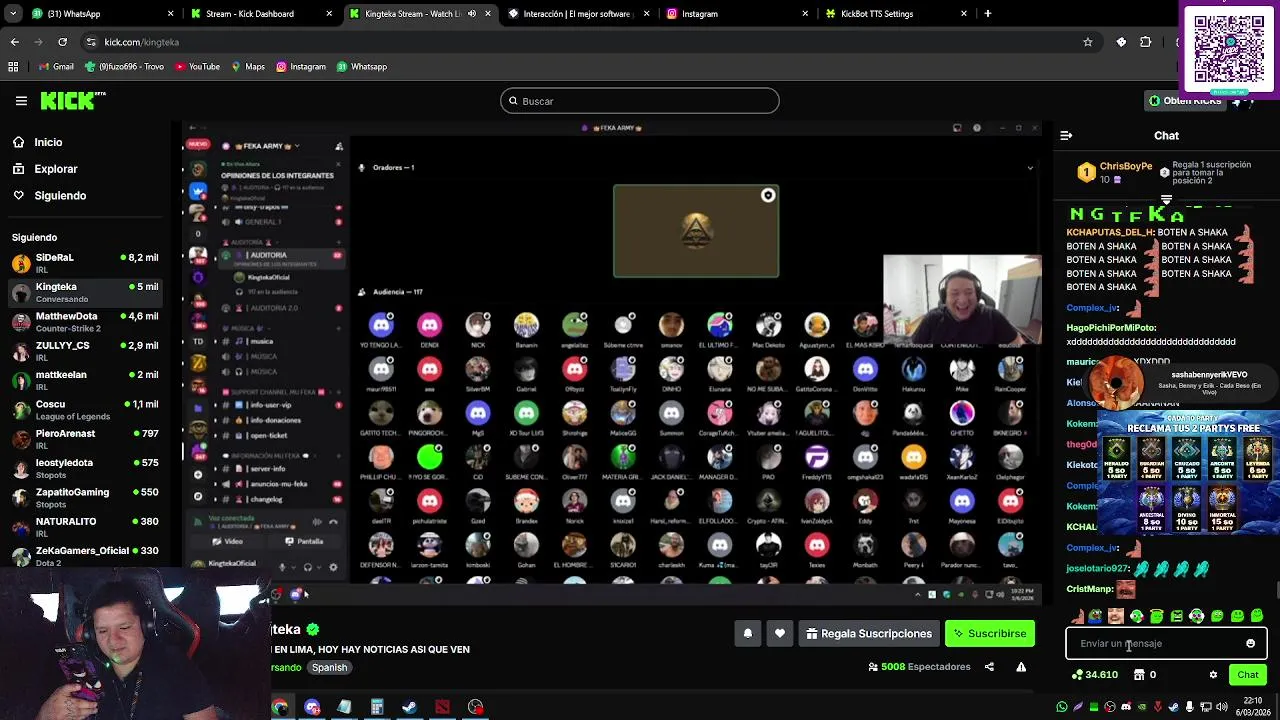Click Video button in streamed Discord
The height and width of the screenshot is (720, 1280).
pyautogui.click(x=227, y=542)
